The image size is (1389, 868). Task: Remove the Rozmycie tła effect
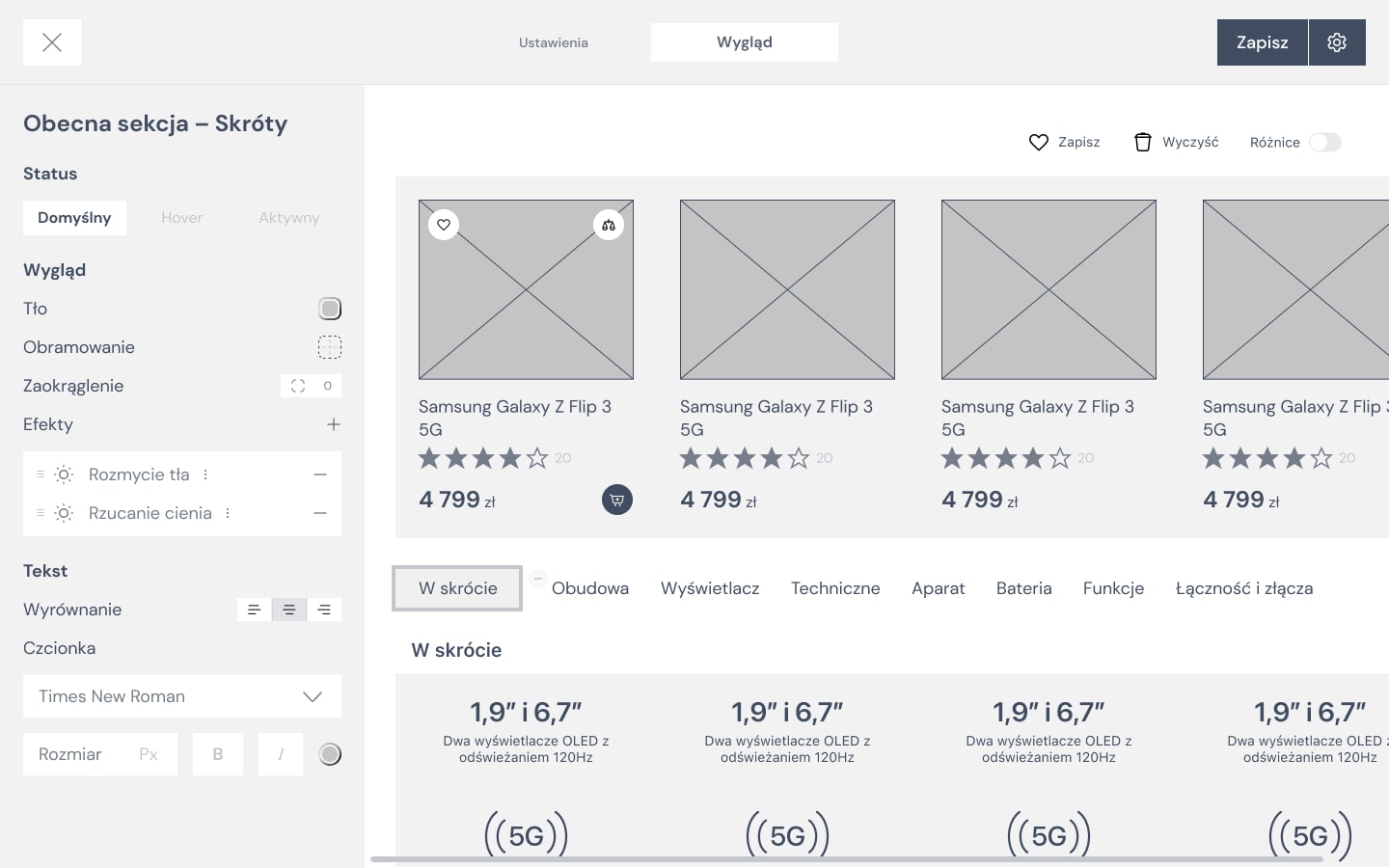[x=320, y=475]
